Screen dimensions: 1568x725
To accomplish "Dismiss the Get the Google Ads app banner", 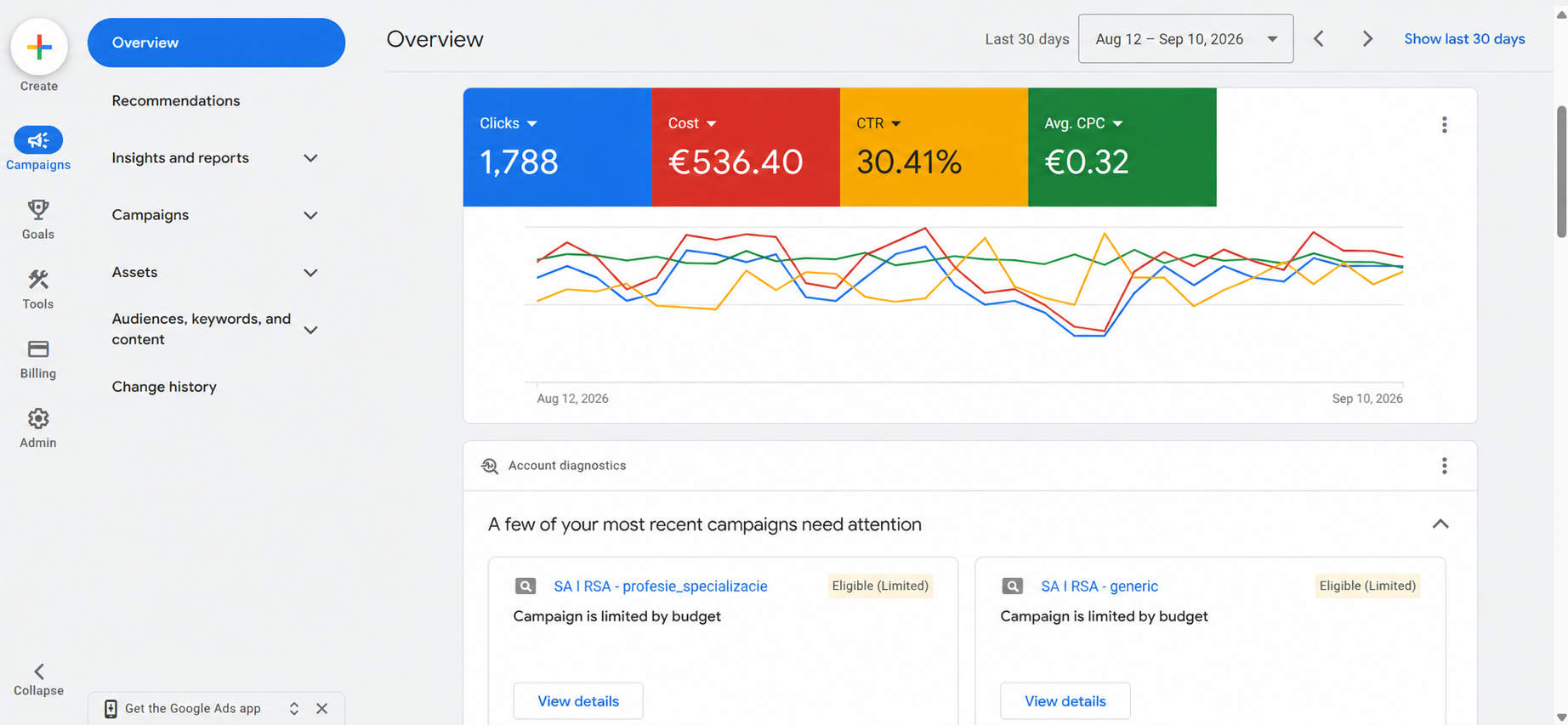I will 322,709.
